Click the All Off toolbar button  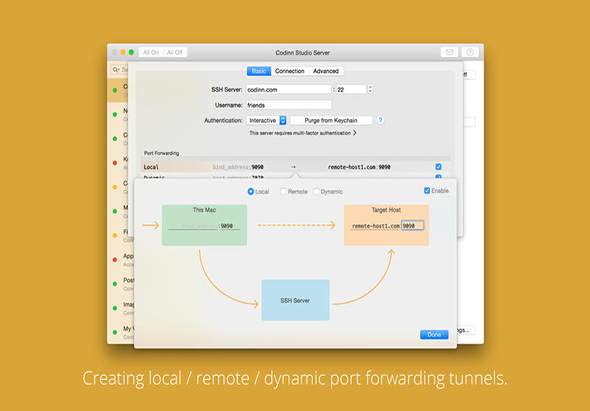[175, 52]
